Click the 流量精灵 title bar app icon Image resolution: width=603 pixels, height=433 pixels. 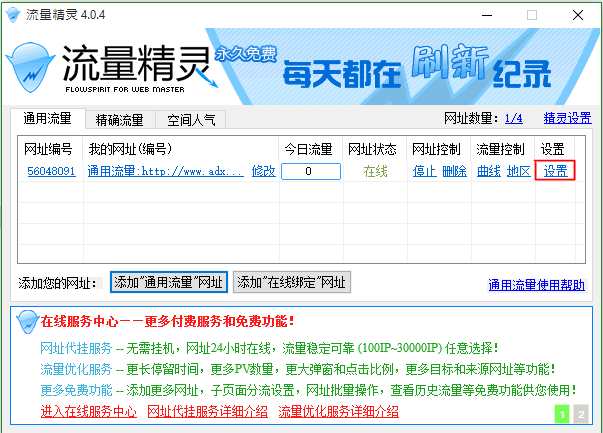pos(13,15)
